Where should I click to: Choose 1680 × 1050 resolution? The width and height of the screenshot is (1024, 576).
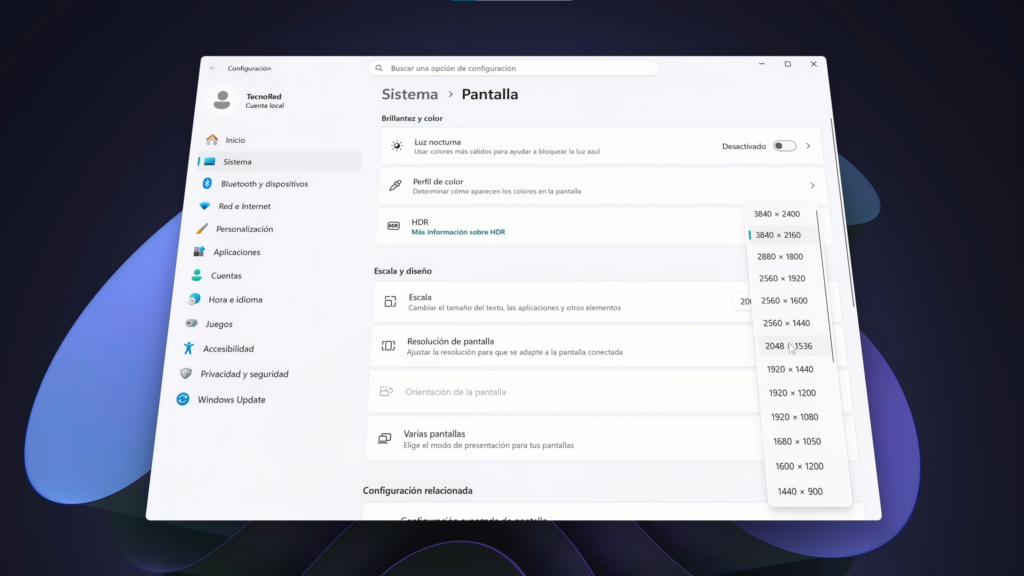[x=797, y=441]
